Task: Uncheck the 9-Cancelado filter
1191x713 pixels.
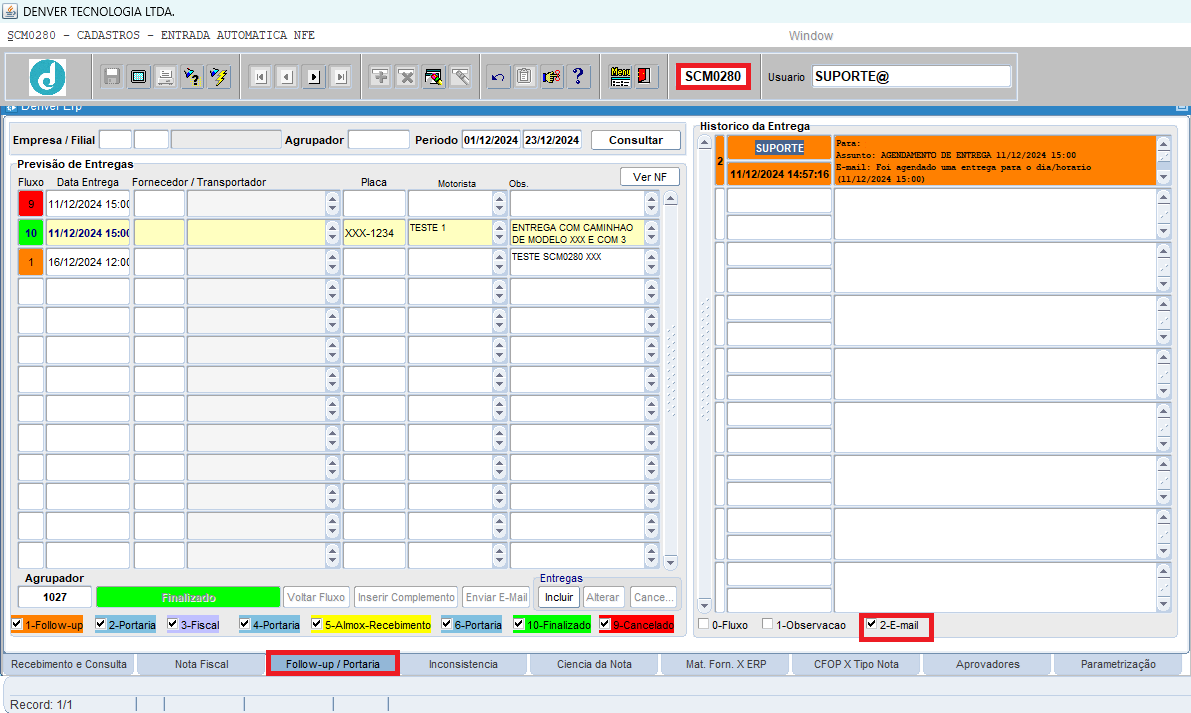Action: coord(605,624)
